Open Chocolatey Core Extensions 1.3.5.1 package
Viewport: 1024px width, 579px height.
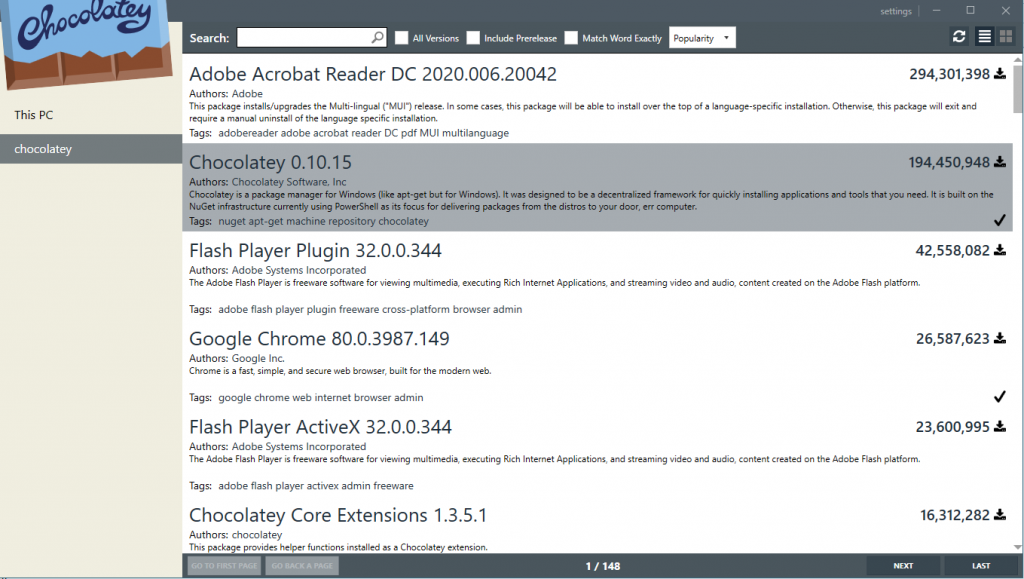click(x=338, y=514)
